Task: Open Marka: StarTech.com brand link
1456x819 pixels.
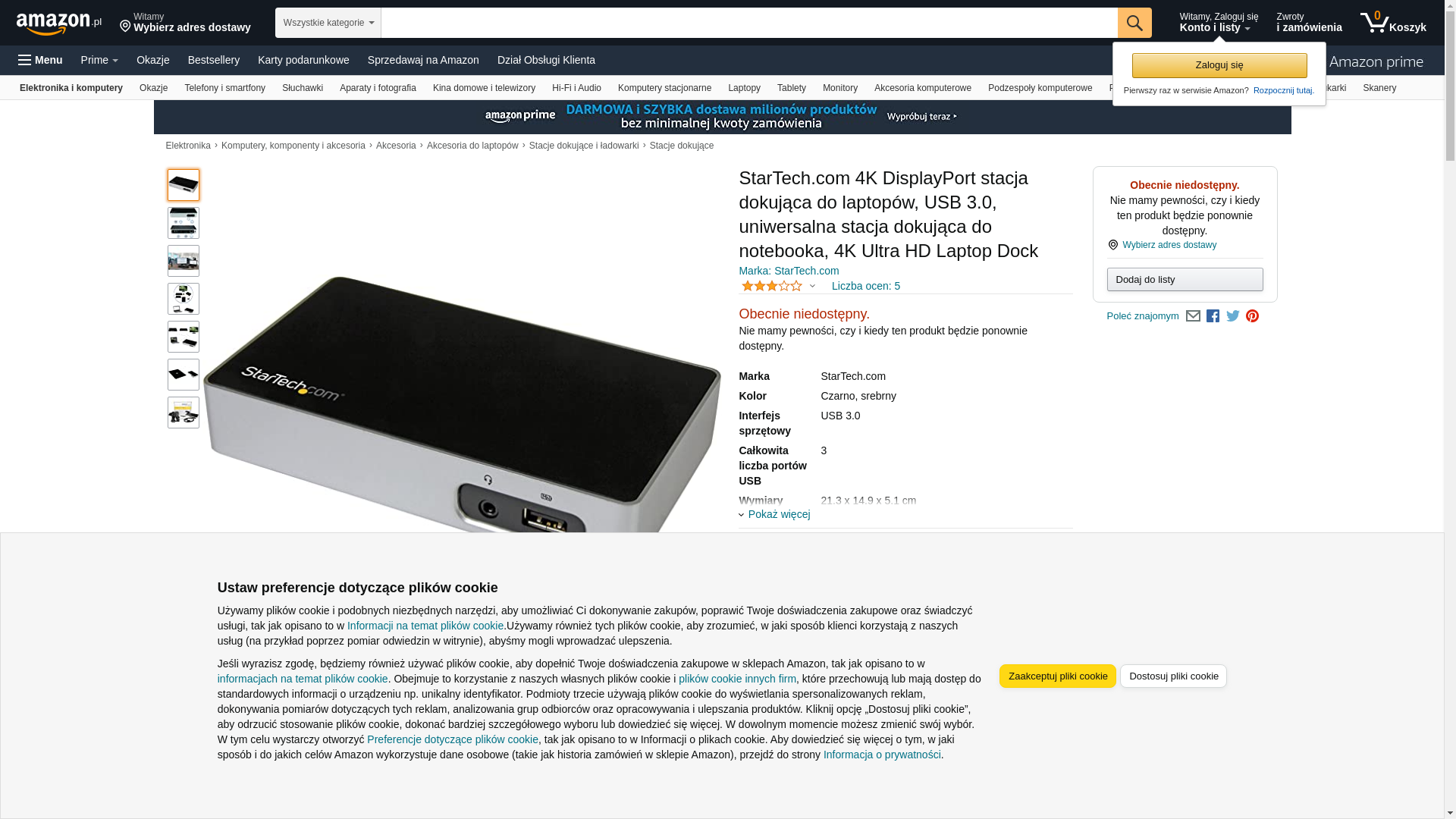Action: (x=788, y=271)
